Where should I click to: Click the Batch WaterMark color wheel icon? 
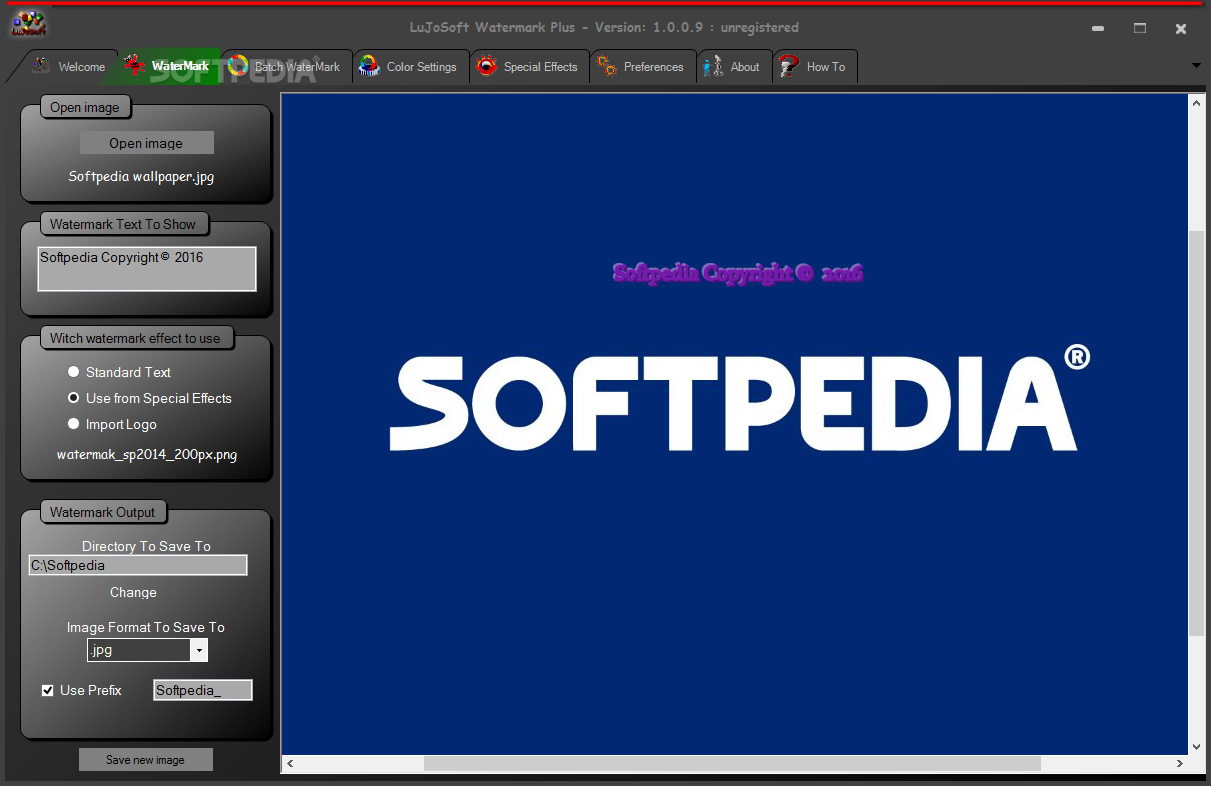coord(238,66)
